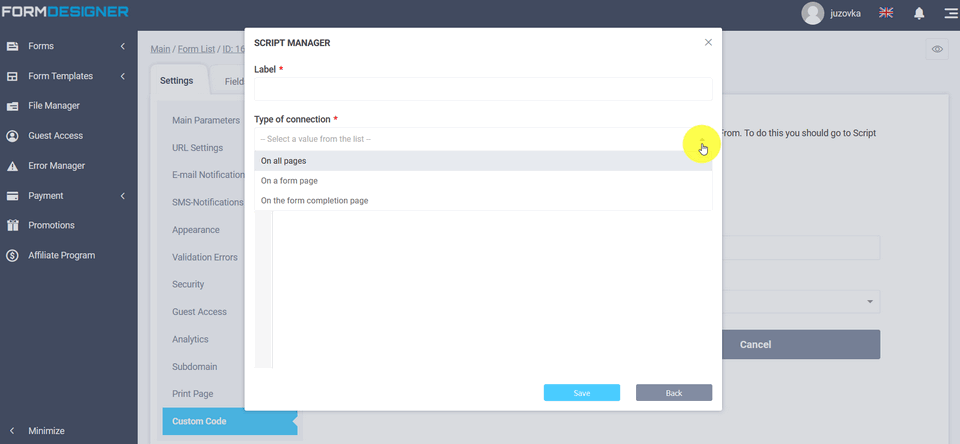Click the Forms icon in sidebar
The image size is (960, 444).
[13, 46]
